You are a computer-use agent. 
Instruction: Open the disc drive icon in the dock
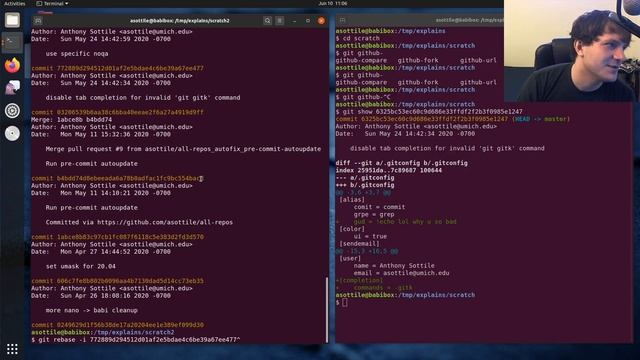12,133
